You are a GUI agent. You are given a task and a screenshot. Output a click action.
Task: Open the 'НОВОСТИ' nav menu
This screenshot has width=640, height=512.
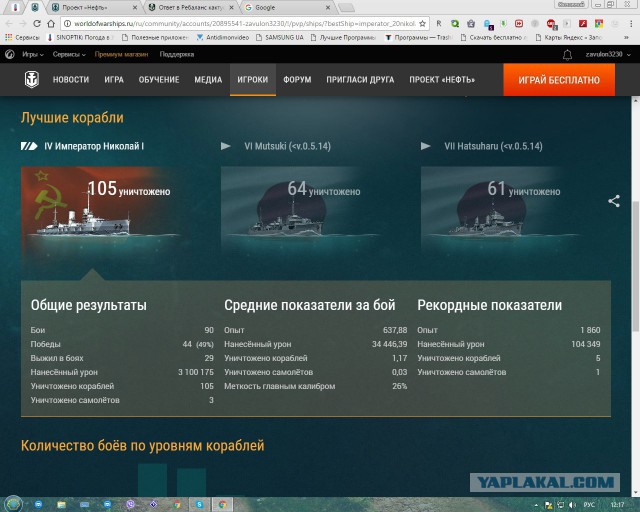pos(71,80)
